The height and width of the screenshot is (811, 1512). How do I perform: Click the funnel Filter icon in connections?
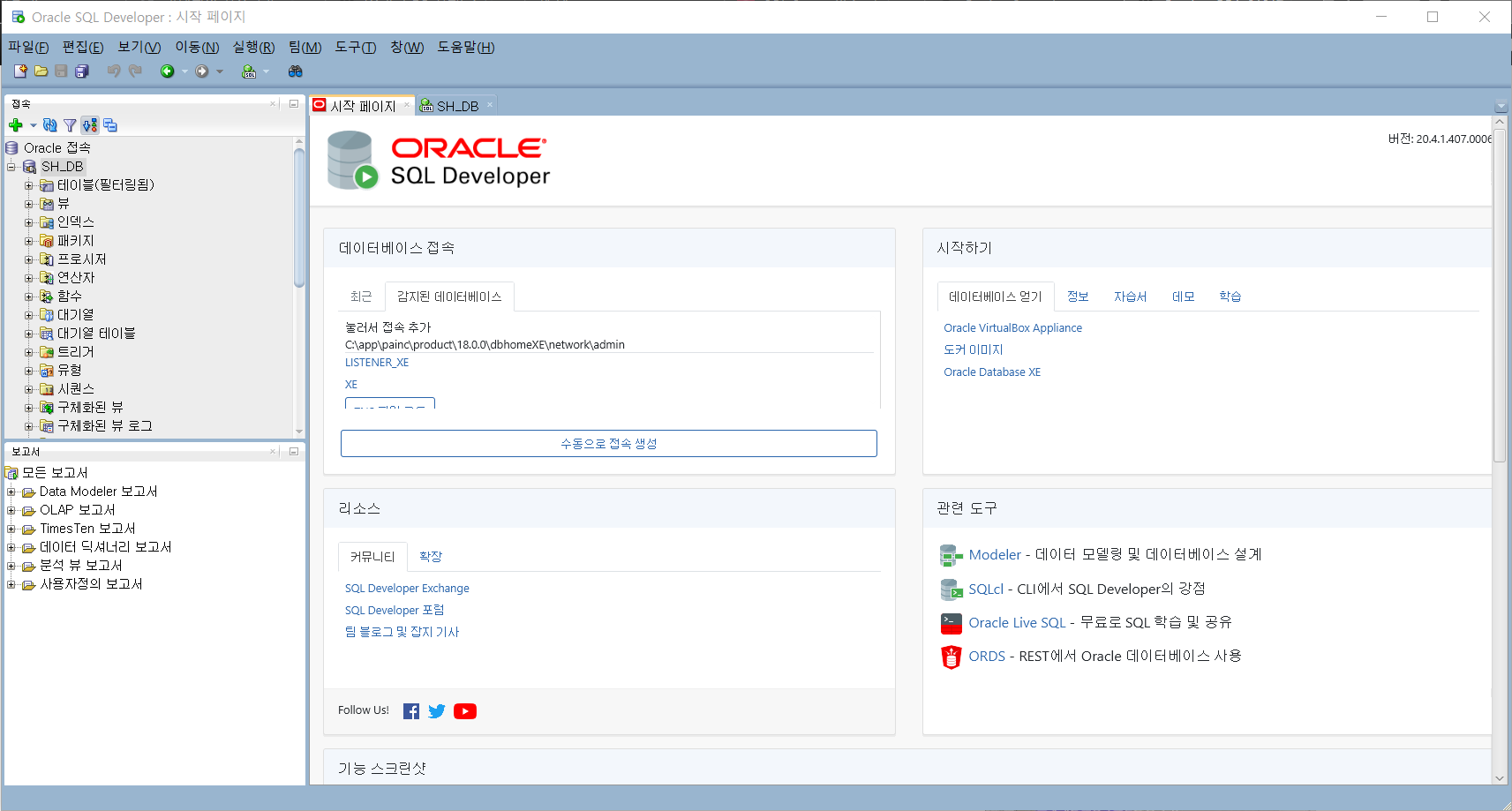70,125
